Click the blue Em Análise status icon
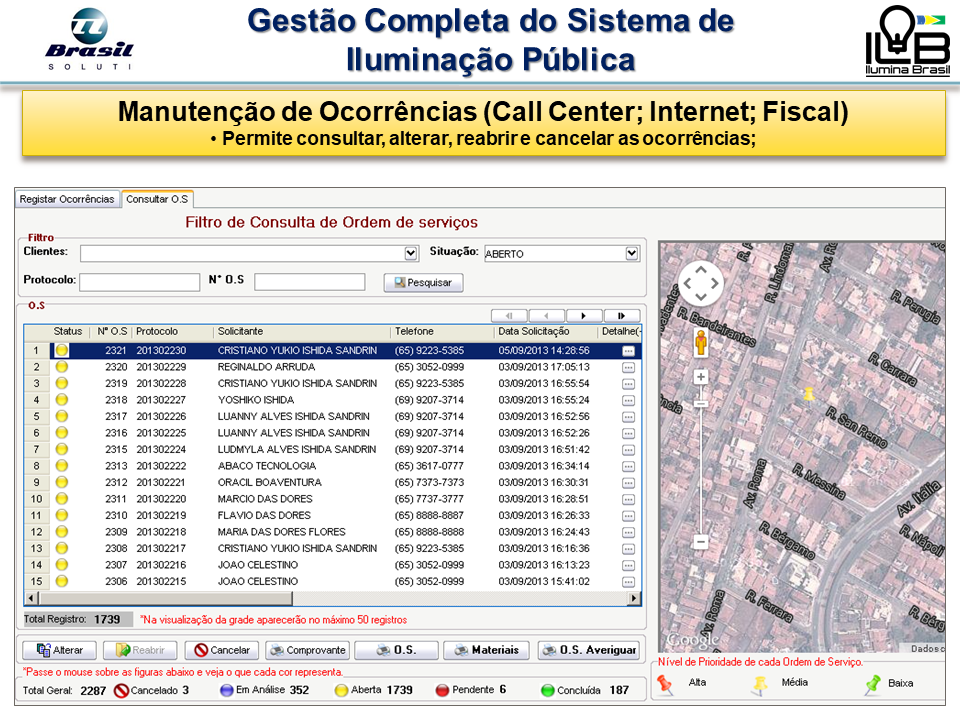The height and width of the screenshot is (720, 960). click(x=227, y=690)
